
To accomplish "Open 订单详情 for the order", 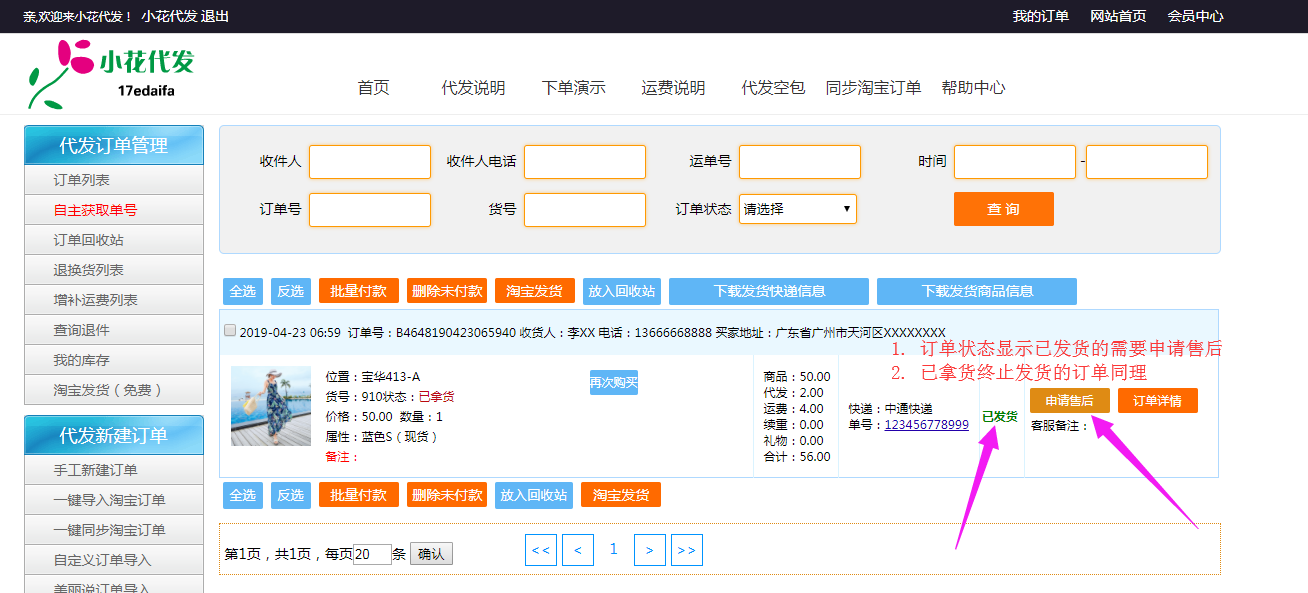I will pyautogui.click(x=1158, y=400).
